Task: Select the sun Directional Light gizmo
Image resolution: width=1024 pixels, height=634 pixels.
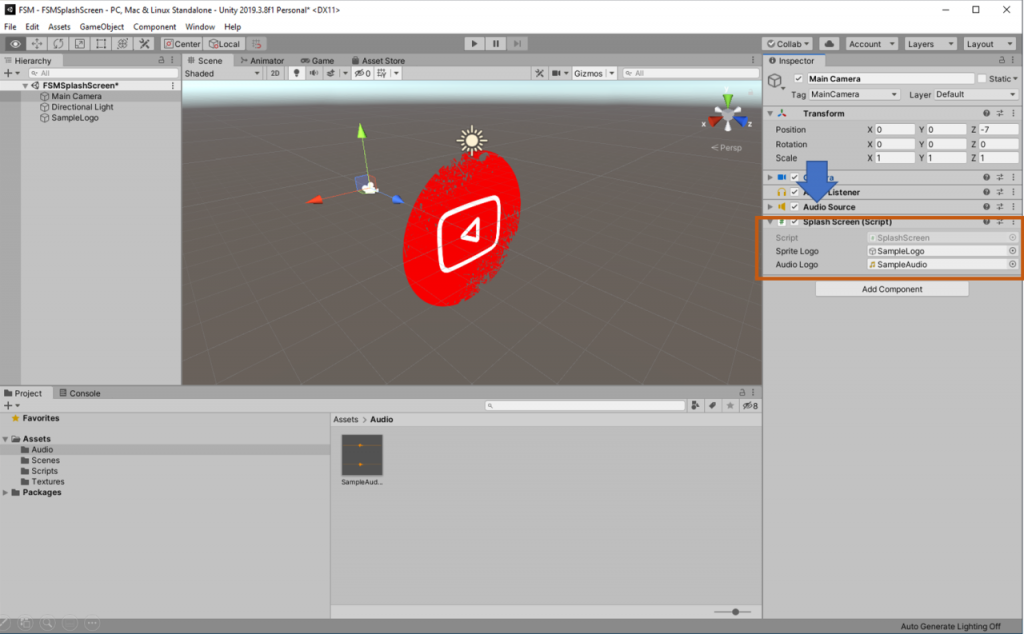Action: tap(472, 140)
